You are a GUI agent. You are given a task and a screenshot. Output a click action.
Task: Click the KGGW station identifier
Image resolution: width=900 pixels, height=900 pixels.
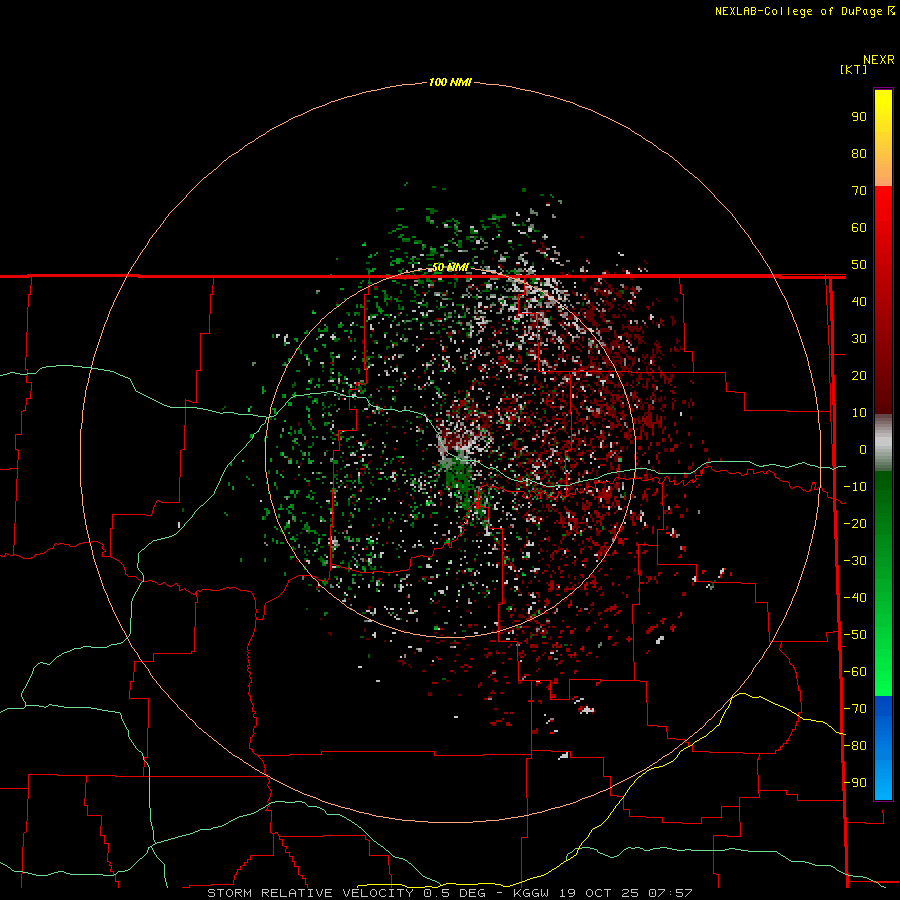(531, 893)
